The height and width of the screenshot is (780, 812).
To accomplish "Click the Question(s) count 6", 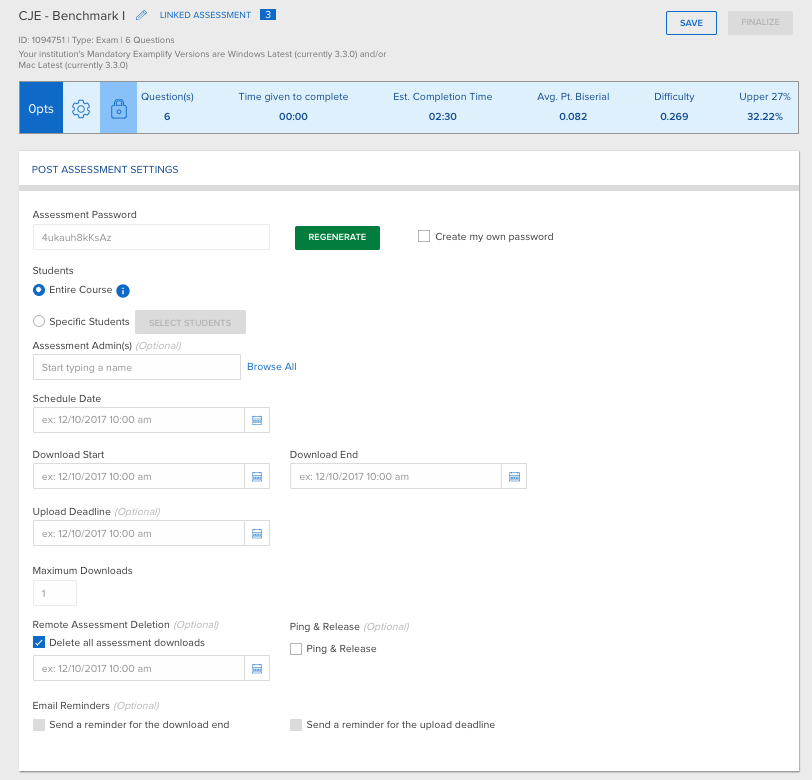I will 167,117.
